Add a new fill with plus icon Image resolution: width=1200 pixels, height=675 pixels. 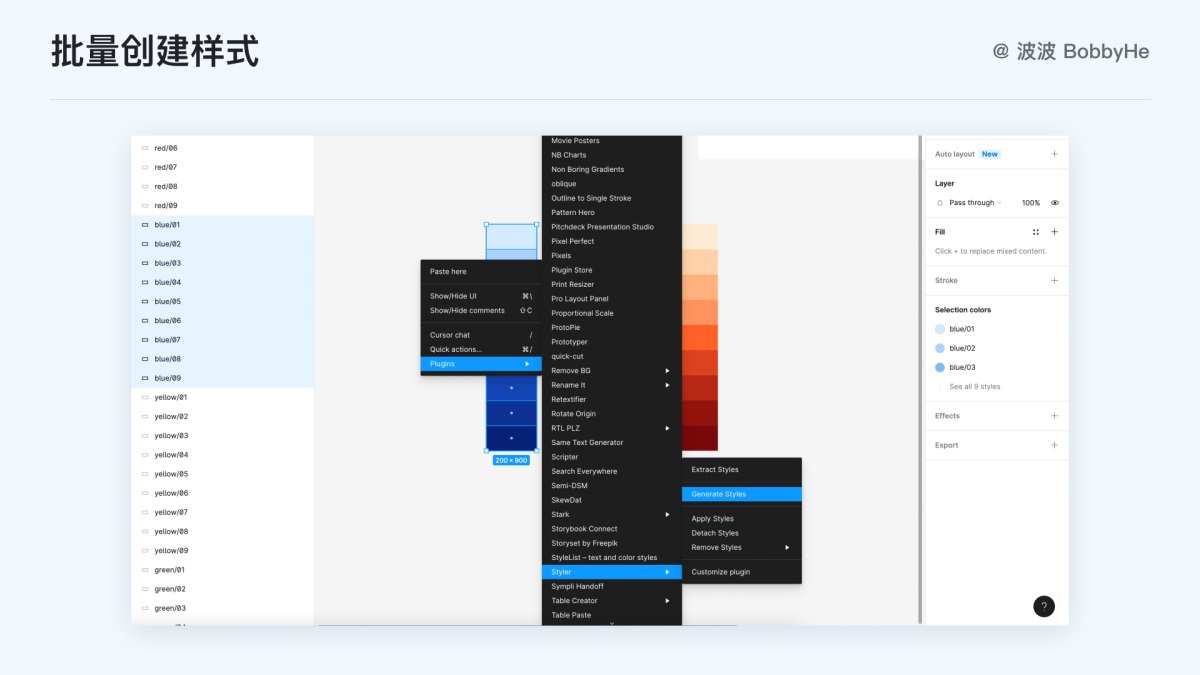(x=1054, y=232)
